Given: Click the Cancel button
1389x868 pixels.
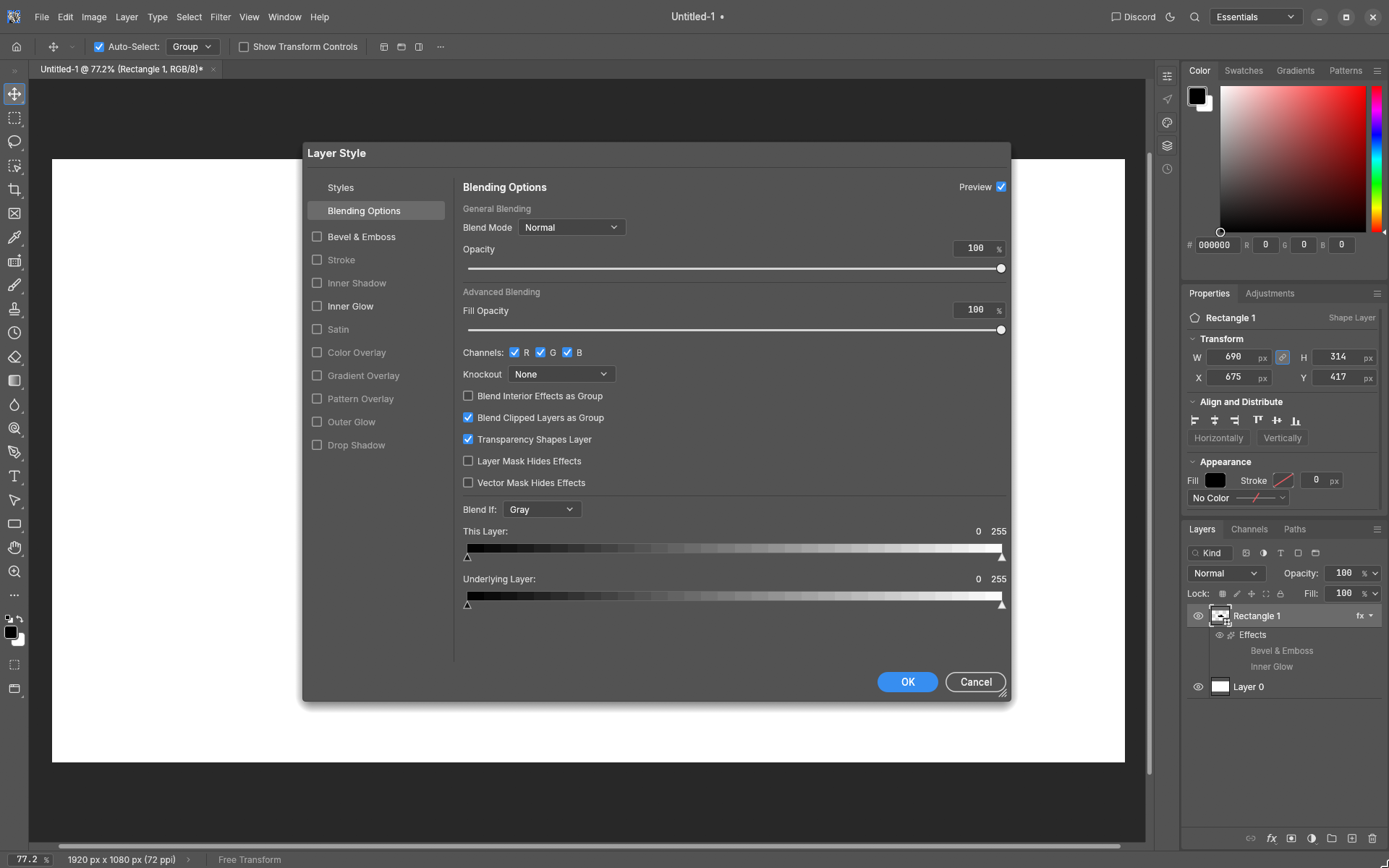Looking at the screenshot, I should (x=976, y=682).
